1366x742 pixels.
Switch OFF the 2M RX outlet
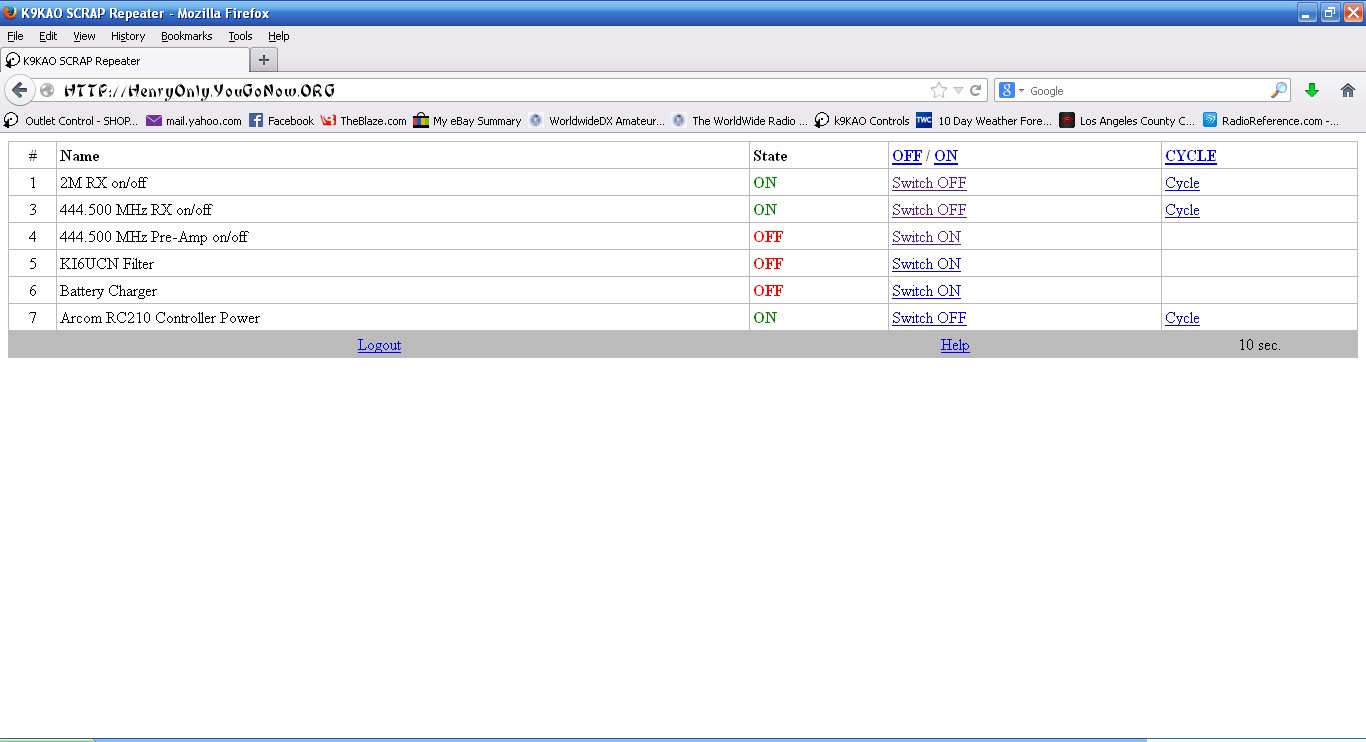(x=929, y=183)
